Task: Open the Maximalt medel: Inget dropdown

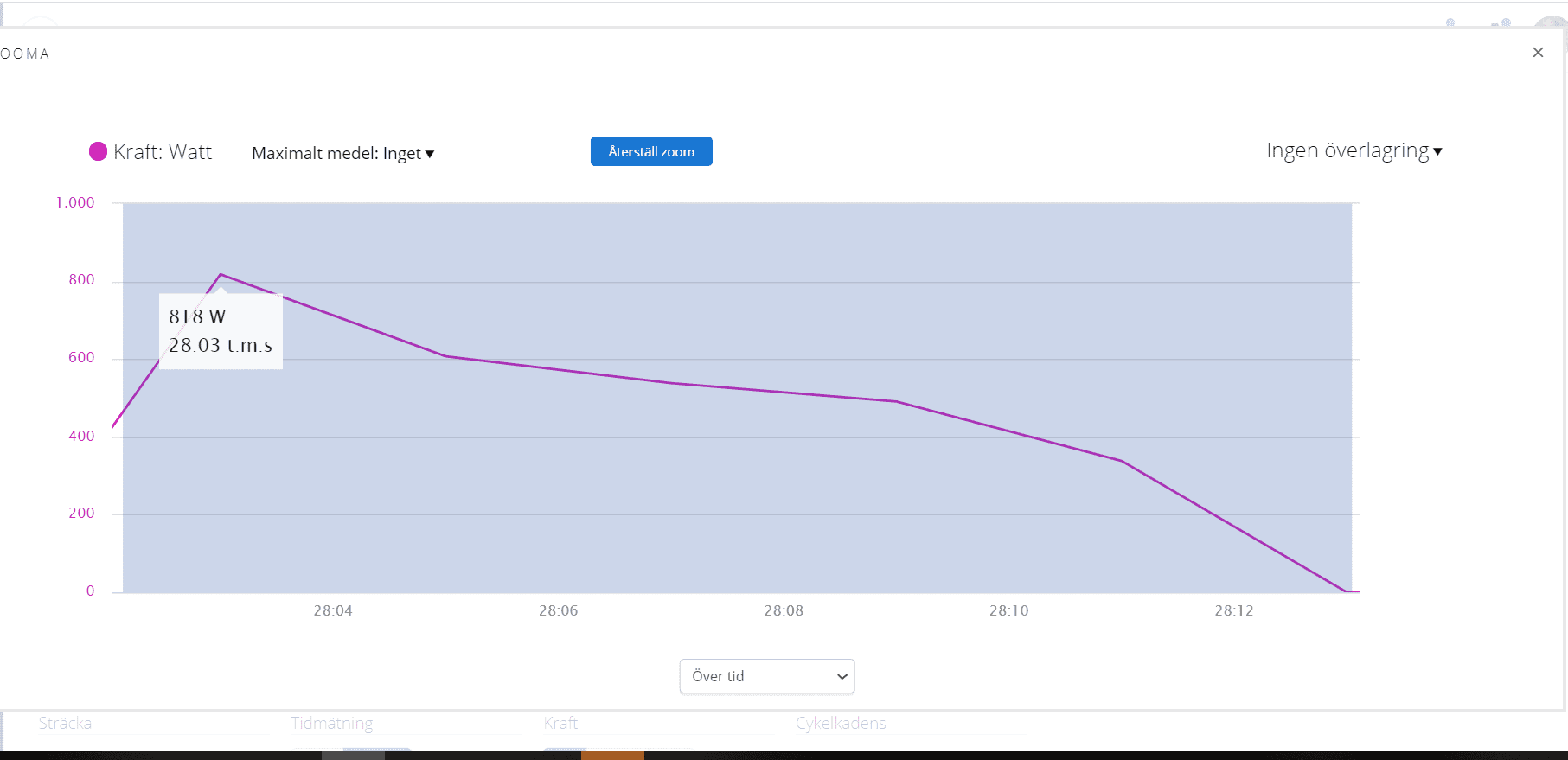Action: (342, 154)
